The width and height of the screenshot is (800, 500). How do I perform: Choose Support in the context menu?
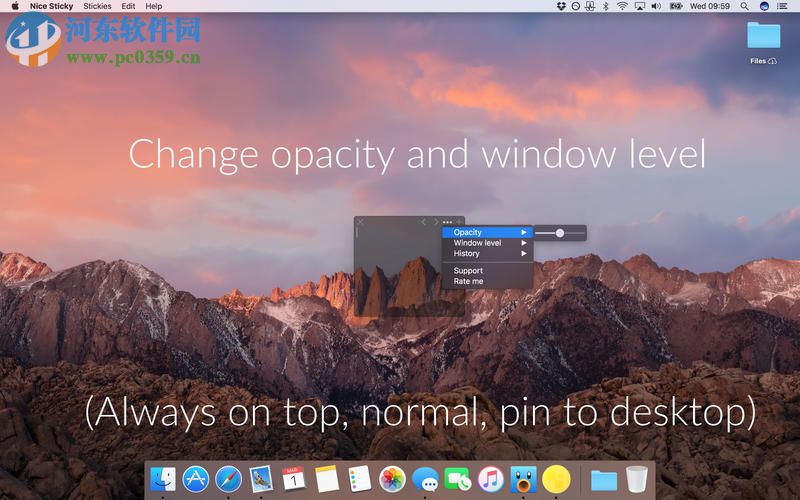point(487,270)
